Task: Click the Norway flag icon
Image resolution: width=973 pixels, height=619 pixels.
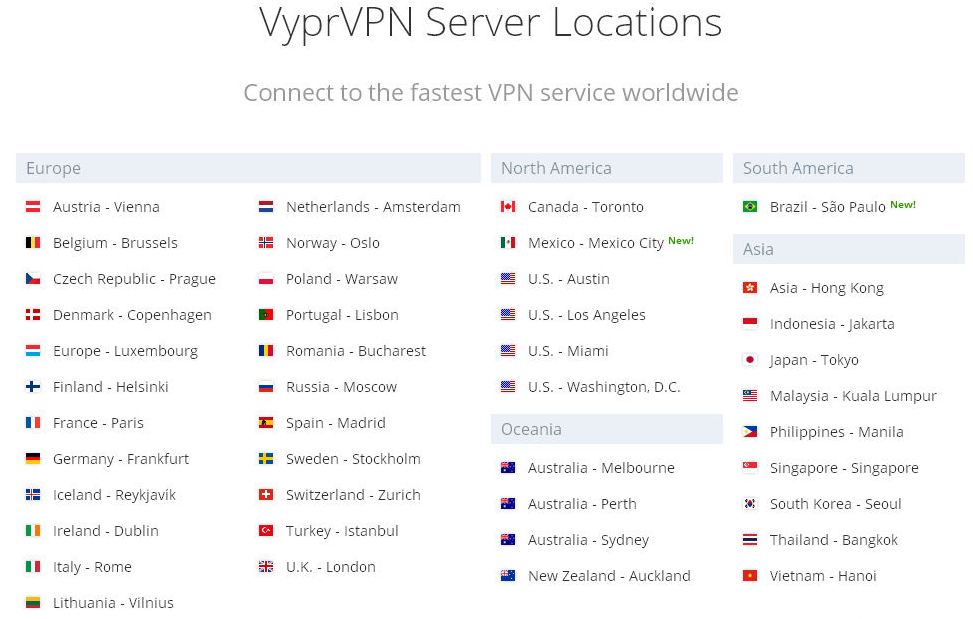Action: click(x=266, y=243)
